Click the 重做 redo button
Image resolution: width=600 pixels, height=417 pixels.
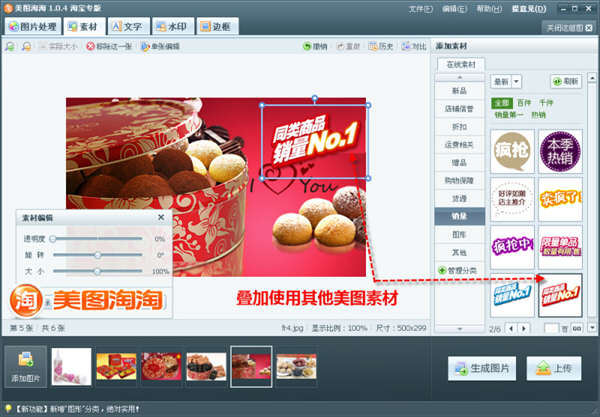348,46
